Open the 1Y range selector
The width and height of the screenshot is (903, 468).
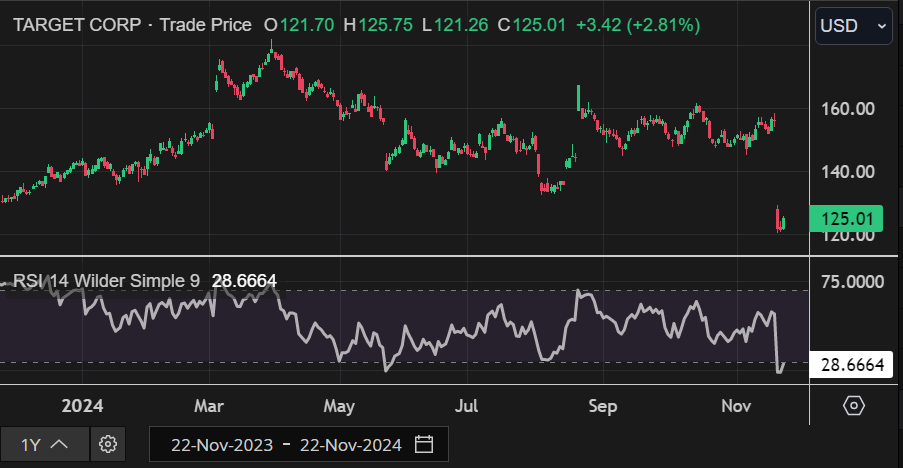[45, 444]
